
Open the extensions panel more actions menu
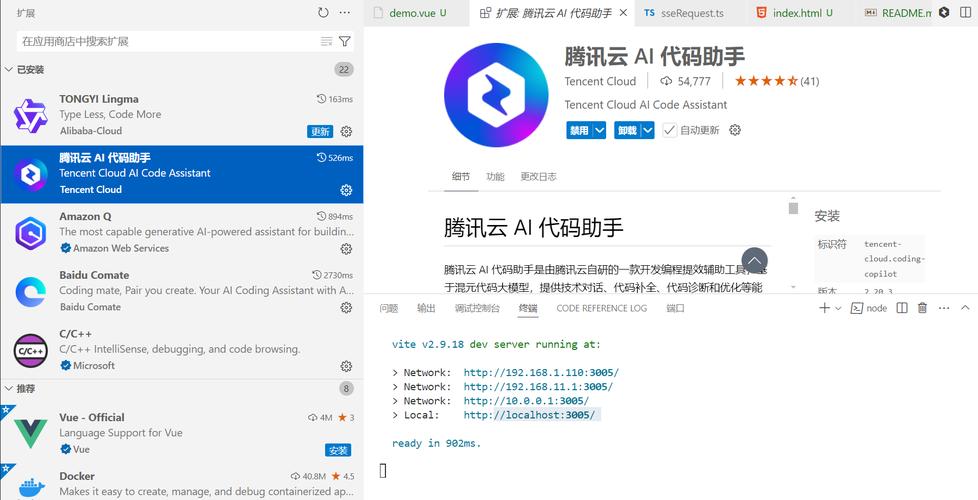tap(345, 13)
